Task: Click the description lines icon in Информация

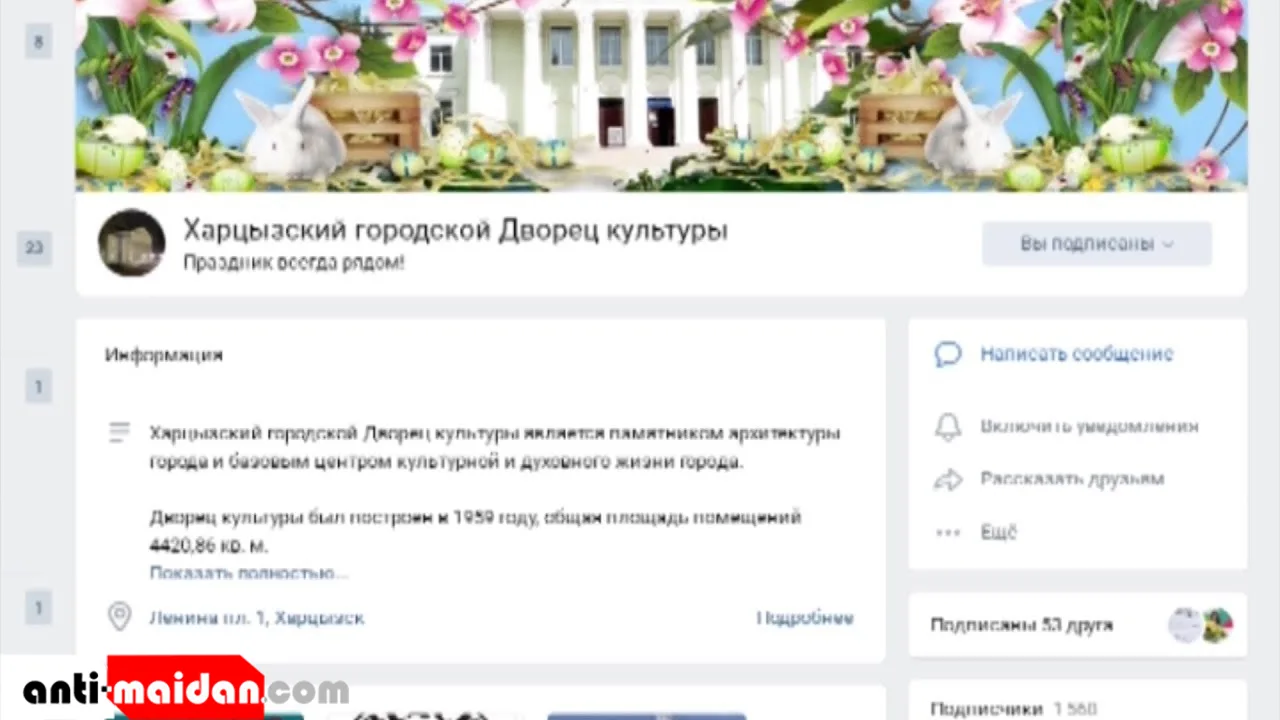Action: tap(119, 433)
